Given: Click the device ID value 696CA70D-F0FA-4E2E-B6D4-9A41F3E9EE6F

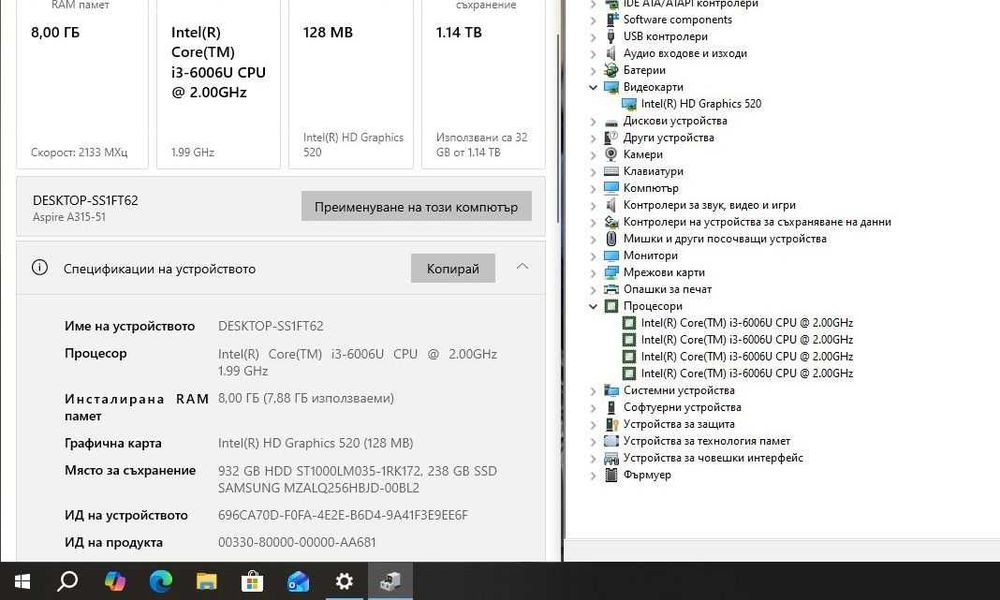Looking at the screenshot, I should tap(343, 515).
